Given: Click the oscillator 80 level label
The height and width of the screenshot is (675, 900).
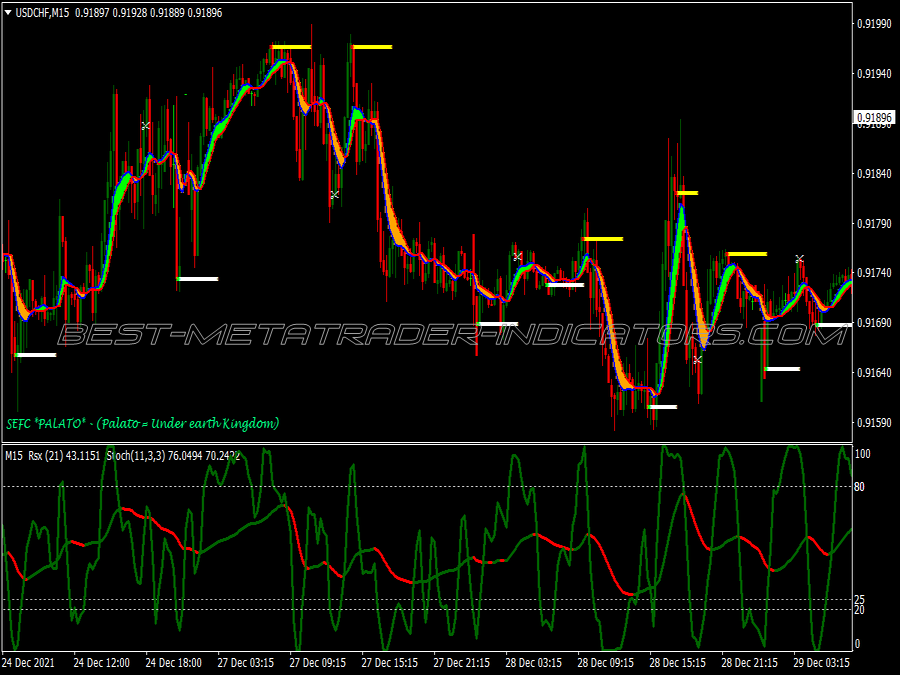Looking at the screenshot, I should point(859,487).
